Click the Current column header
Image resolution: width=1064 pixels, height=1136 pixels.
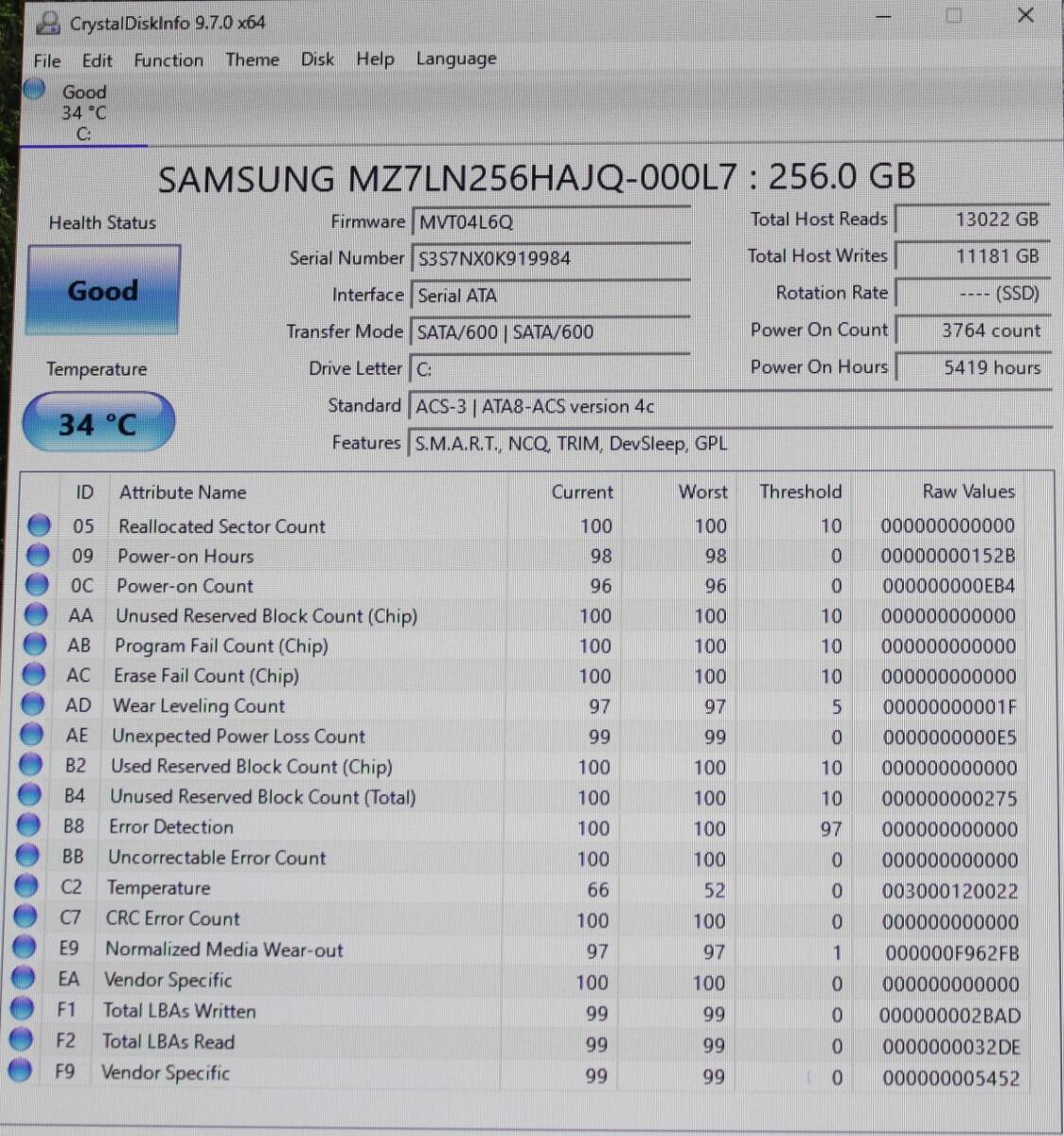click(582, 492)
